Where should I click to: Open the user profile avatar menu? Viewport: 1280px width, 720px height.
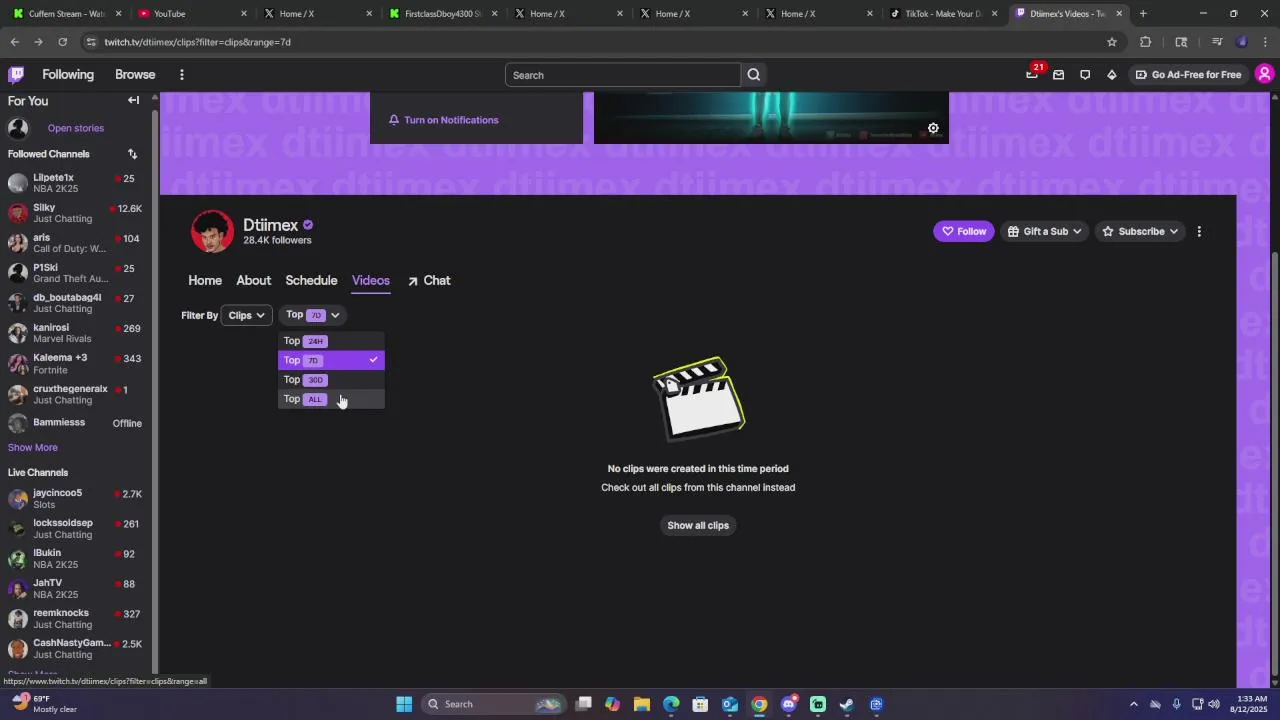pyautogui.click(x=1264, y=74)
